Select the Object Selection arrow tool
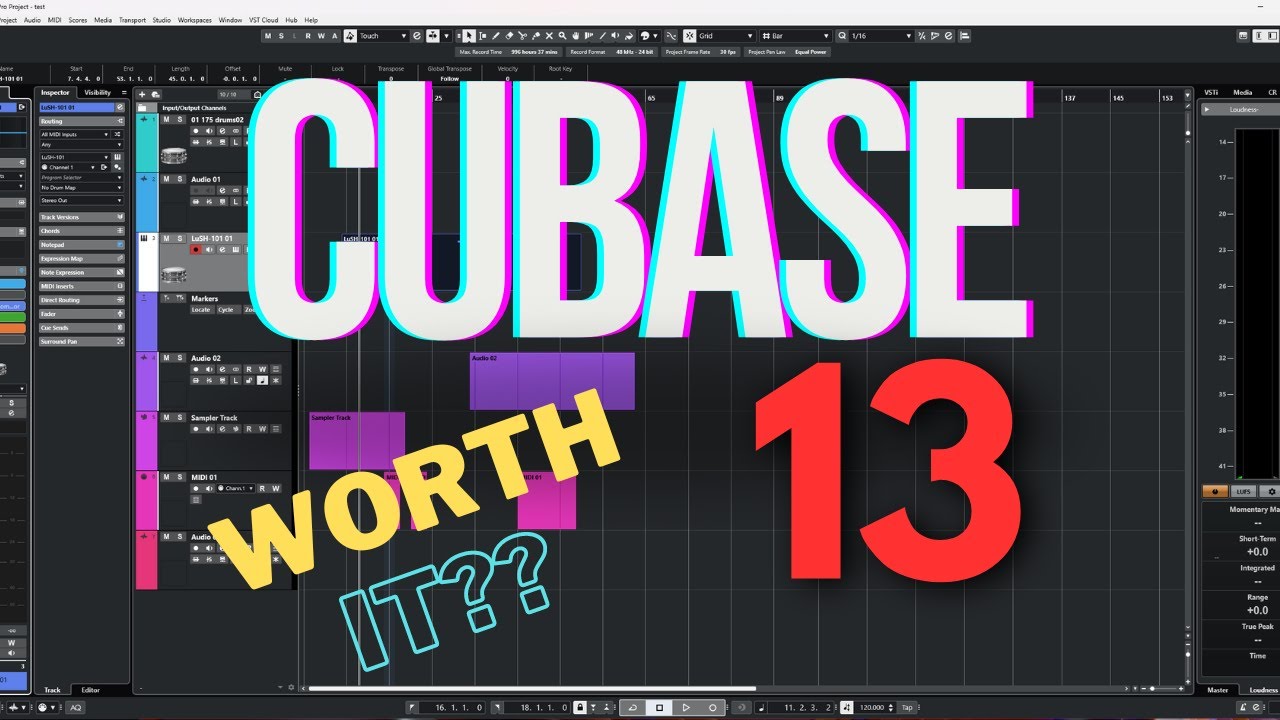The width and height of the screenshot is (1280, 720). tap(469, 36)
